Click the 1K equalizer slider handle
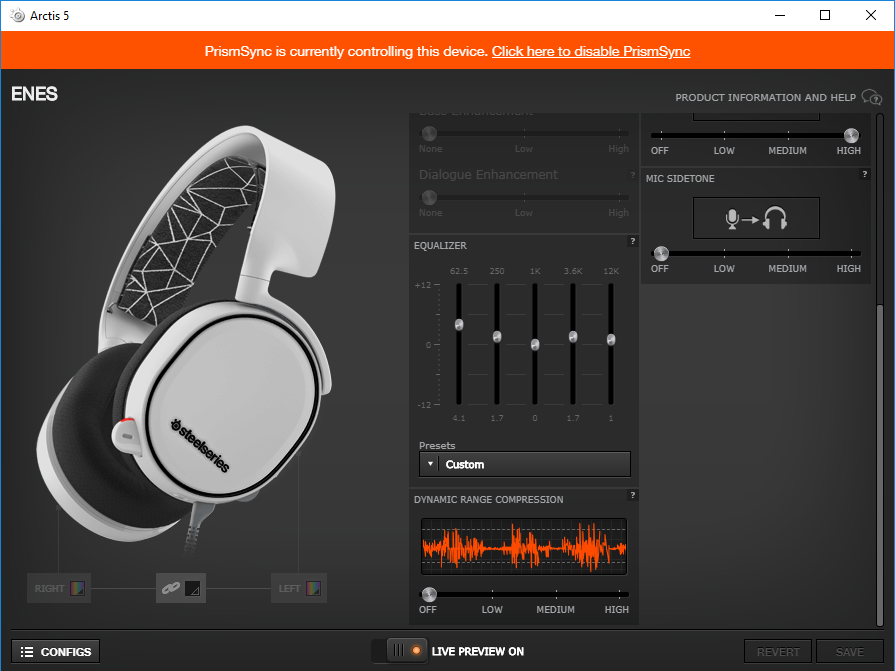This screenshot has width=895, height=671. tap(535, 345)
